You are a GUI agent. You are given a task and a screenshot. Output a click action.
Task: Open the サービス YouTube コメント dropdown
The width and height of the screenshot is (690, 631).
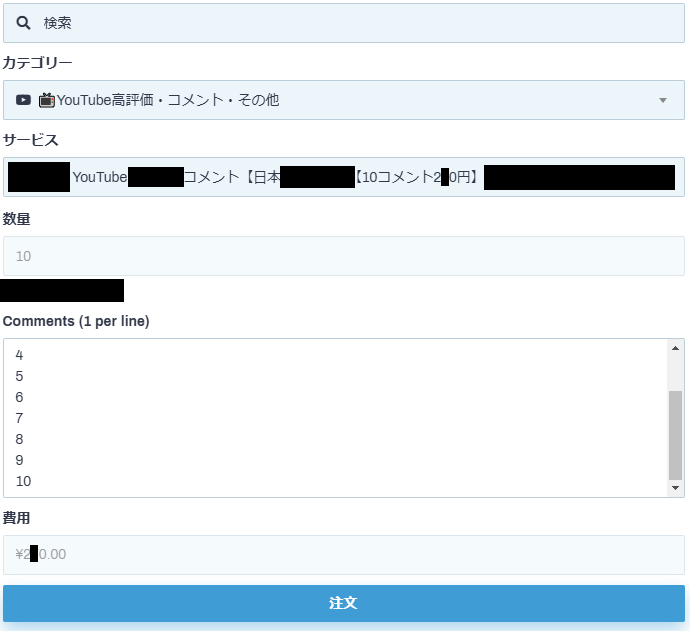point(344,177)
